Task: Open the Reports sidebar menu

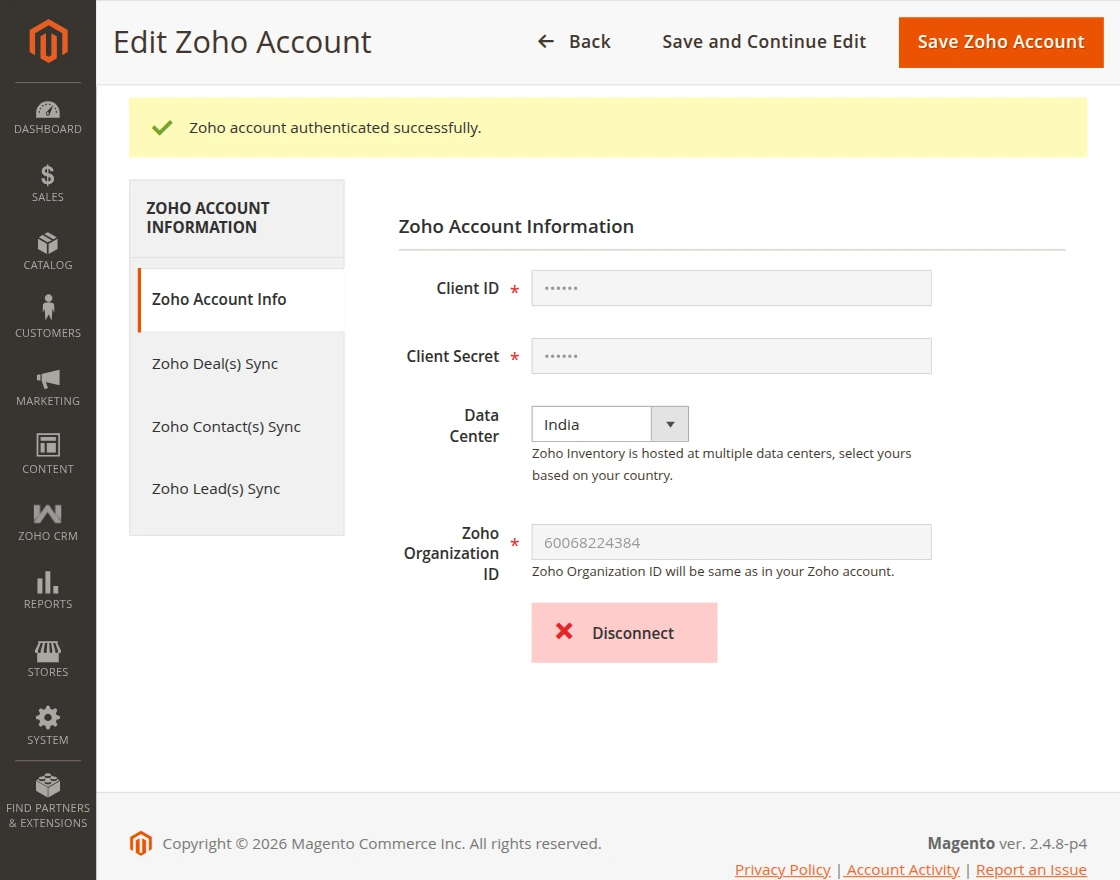Action: (x=48, y=590)
